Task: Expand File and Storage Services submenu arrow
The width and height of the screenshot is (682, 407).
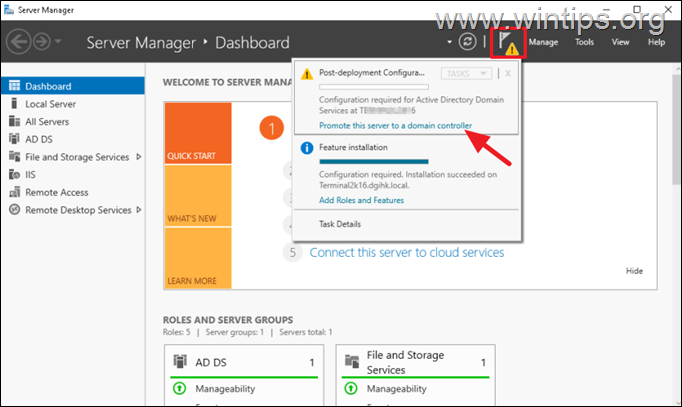Action: pos(139,157)
